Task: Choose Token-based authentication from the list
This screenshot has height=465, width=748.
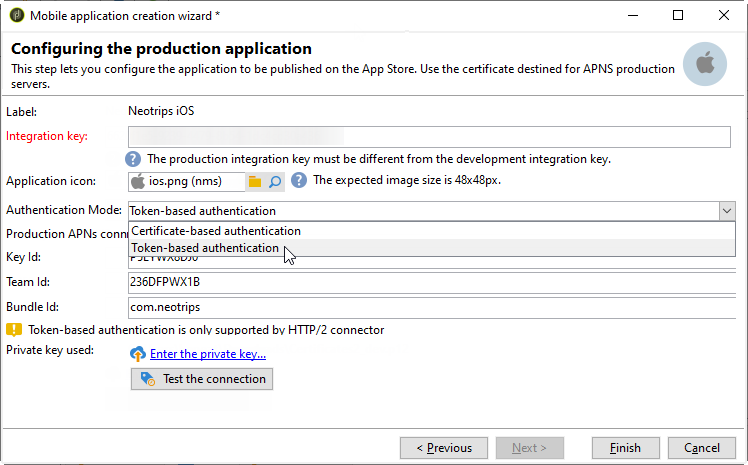Action: 205,248
